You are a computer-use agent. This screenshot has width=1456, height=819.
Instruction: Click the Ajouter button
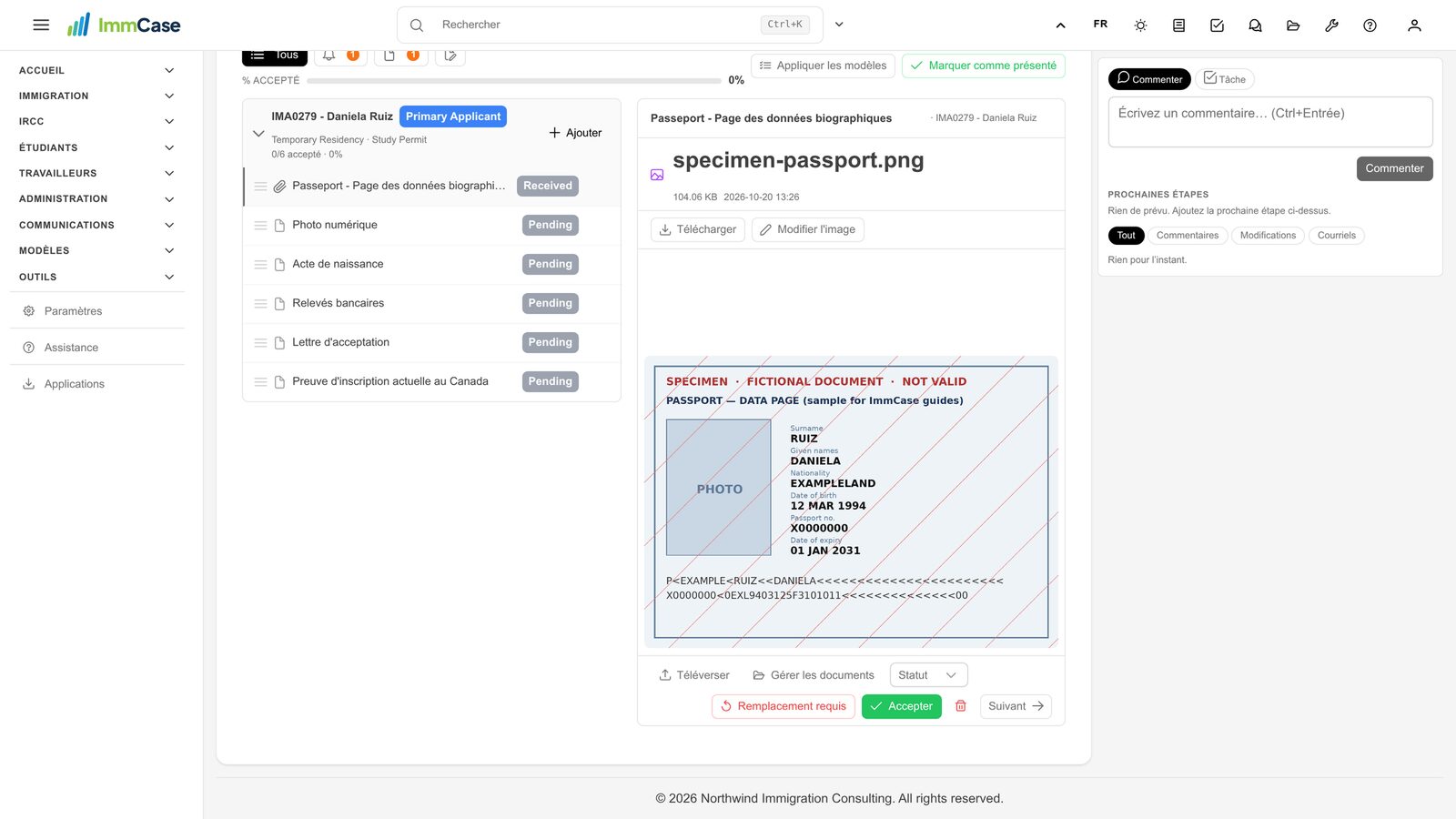pyautogui.click(x=575, y=133)
